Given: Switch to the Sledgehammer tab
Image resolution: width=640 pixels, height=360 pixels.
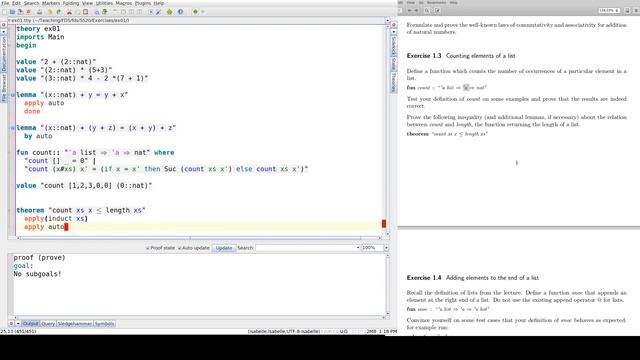Looking at the screenshot, I should pyautogui.click(x=75, y=324).
